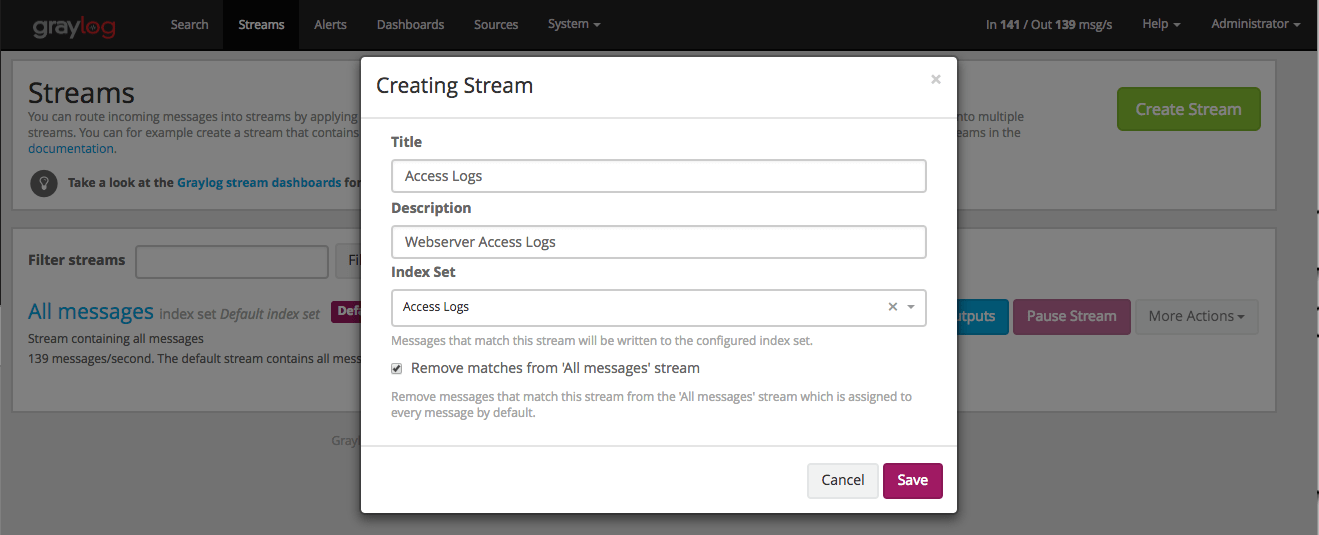Clear the Index Set selection with the x icon
Image resolution: width=1319 pixels, height=535 pixels.
click(893, 307)
